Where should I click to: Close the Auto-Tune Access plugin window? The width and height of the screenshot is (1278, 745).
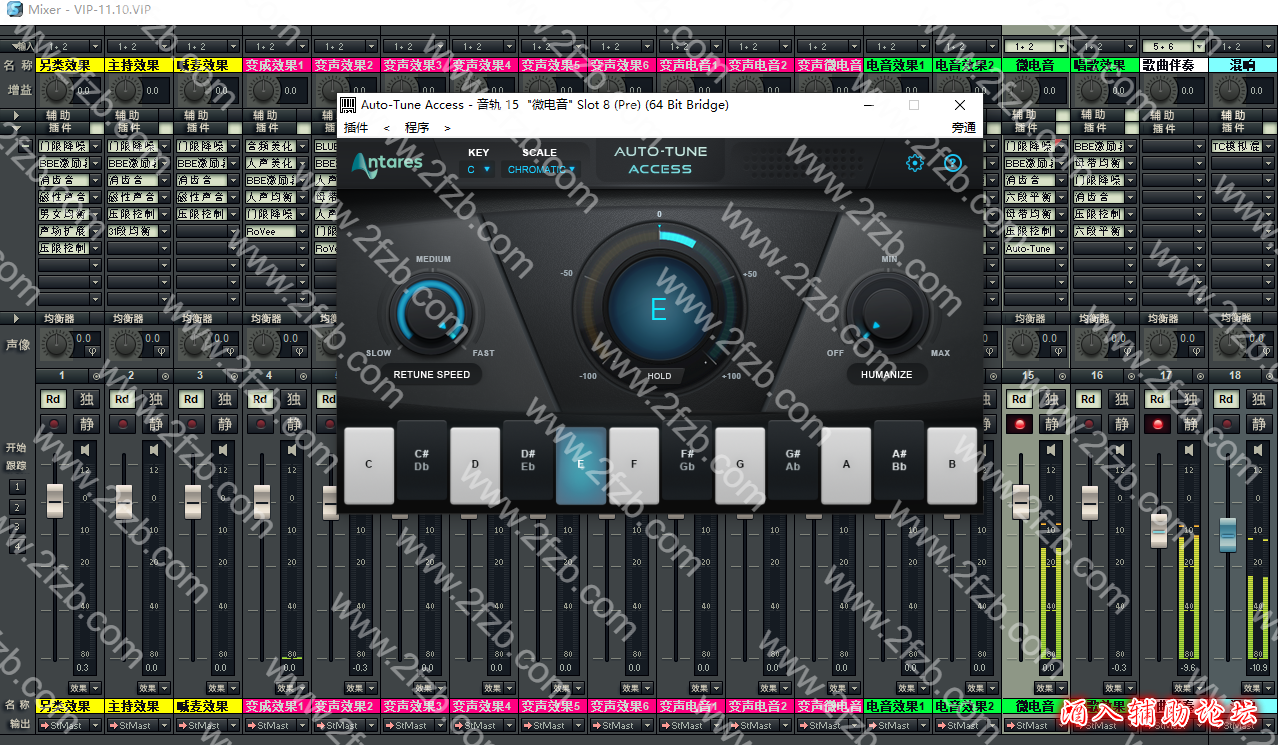(x=960, y=105)
